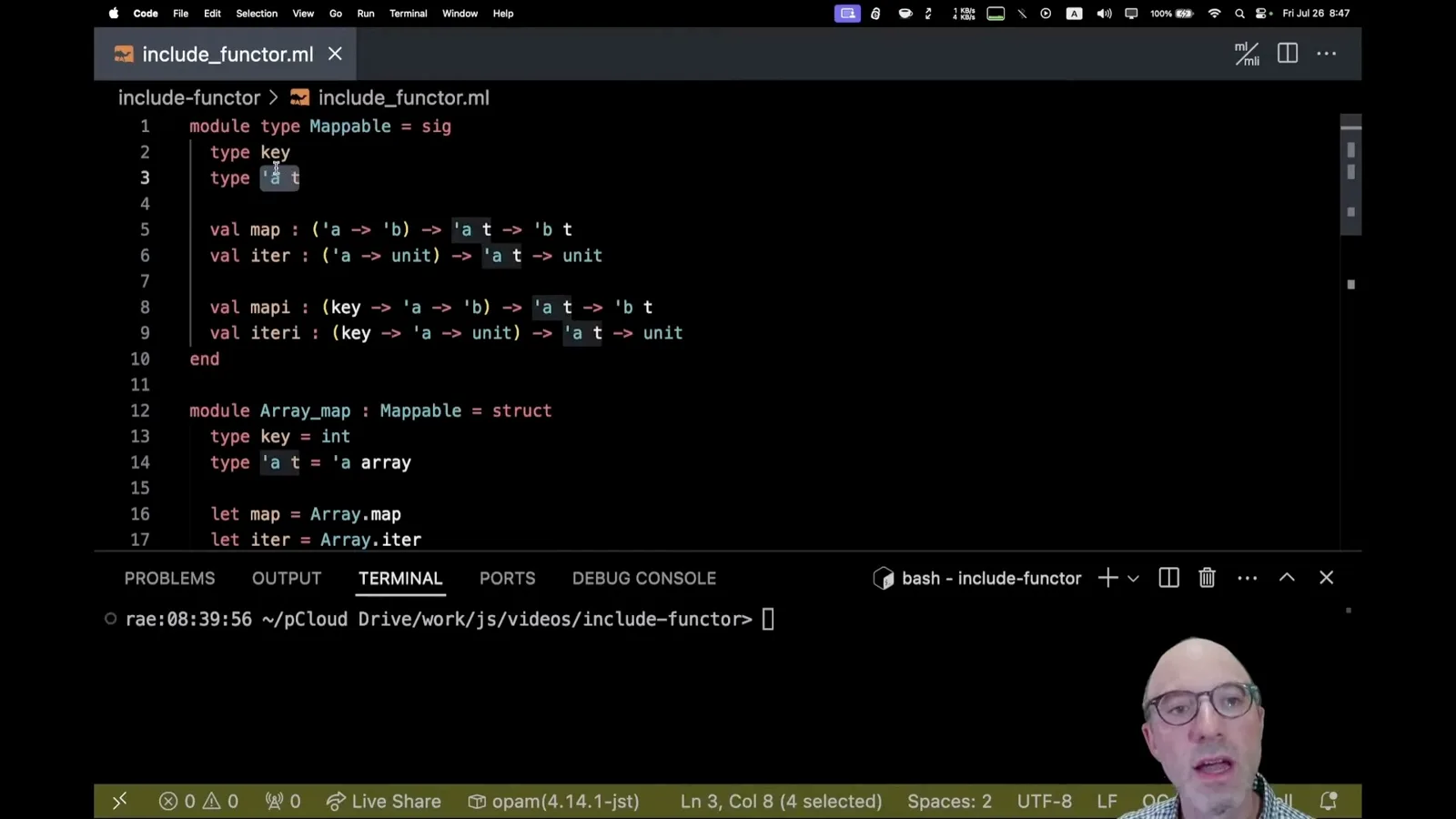Image resolution: width=1456 pixels, height=819 pixels.
Task: Switch between ml and mli file
Action: (x=1247, y=54)
